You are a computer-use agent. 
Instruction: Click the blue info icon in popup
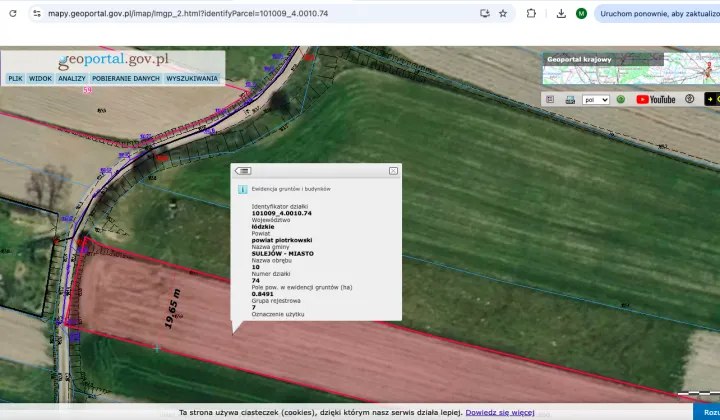(242, 189)
